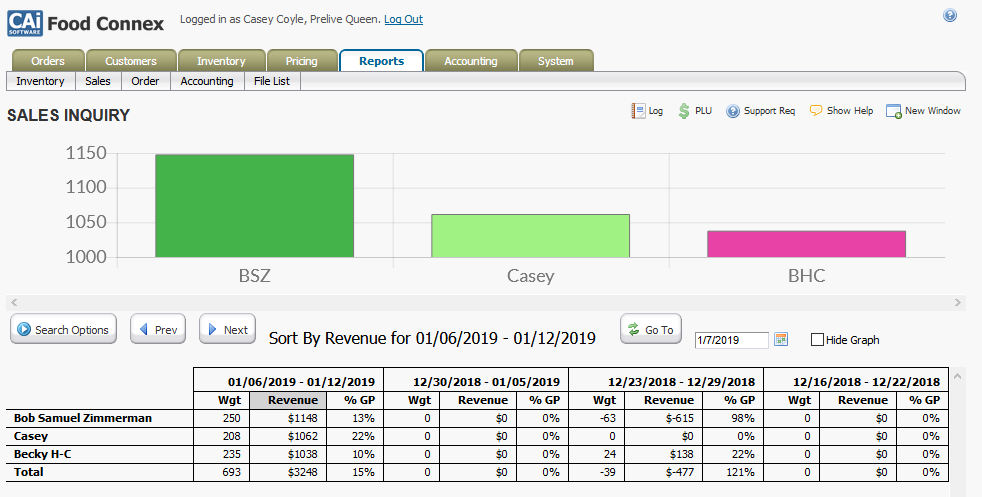Image resolution: width=982 pixels, height=497 pixels.
Task: Choose the Inventory reports submenu
Action: [40, 81]
